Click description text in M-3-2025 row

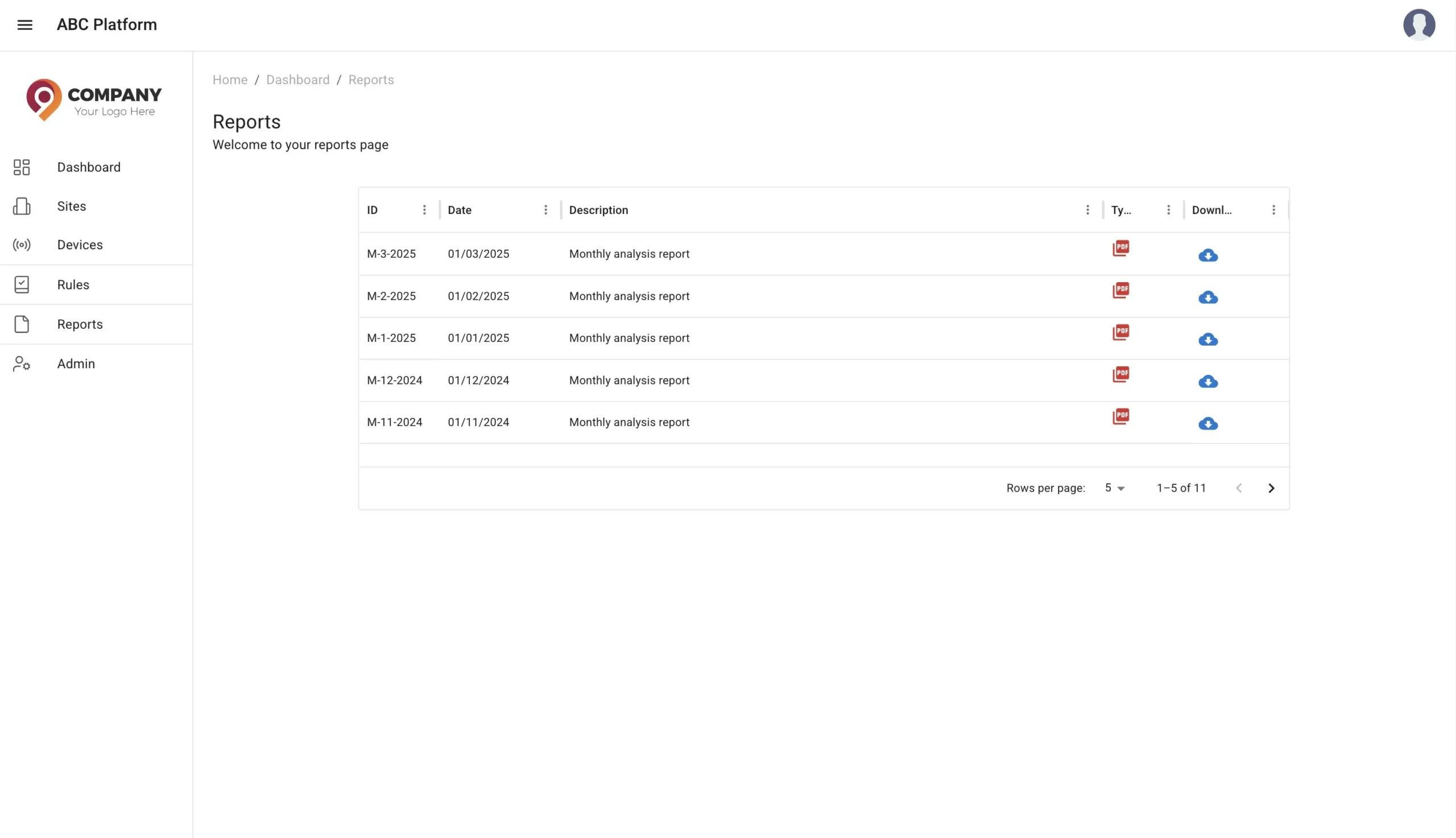[629, 254]
